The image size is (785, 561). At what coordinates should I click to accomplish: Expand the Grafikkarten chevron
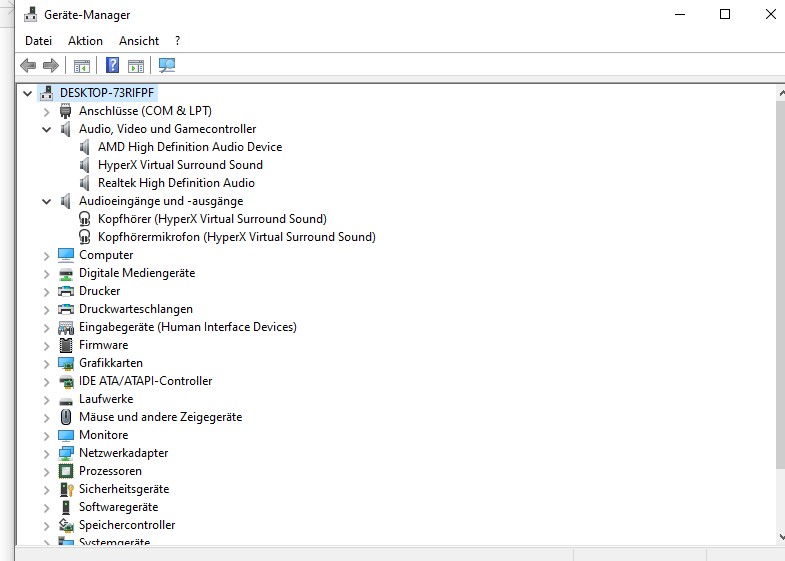point(47,364)
